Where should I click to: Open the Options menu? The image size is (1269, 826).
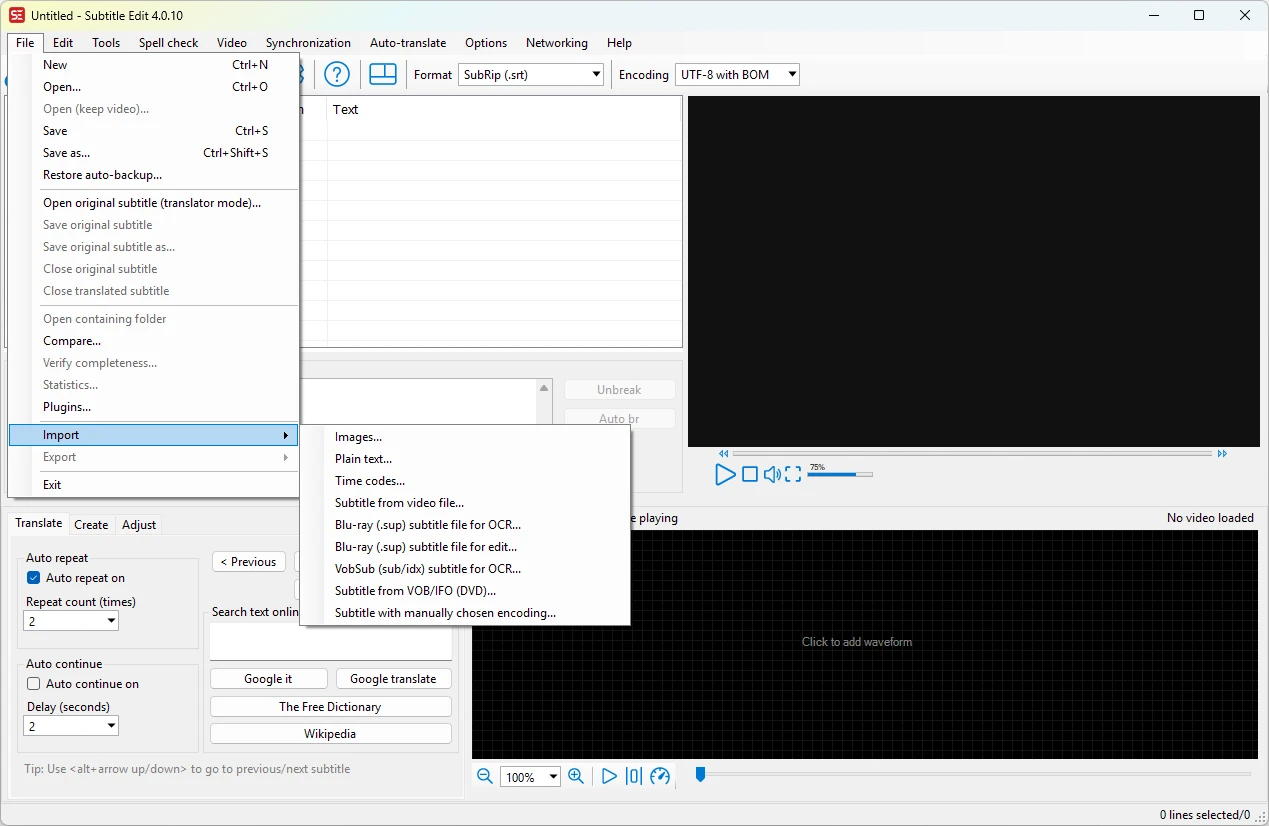pos(486,43)
